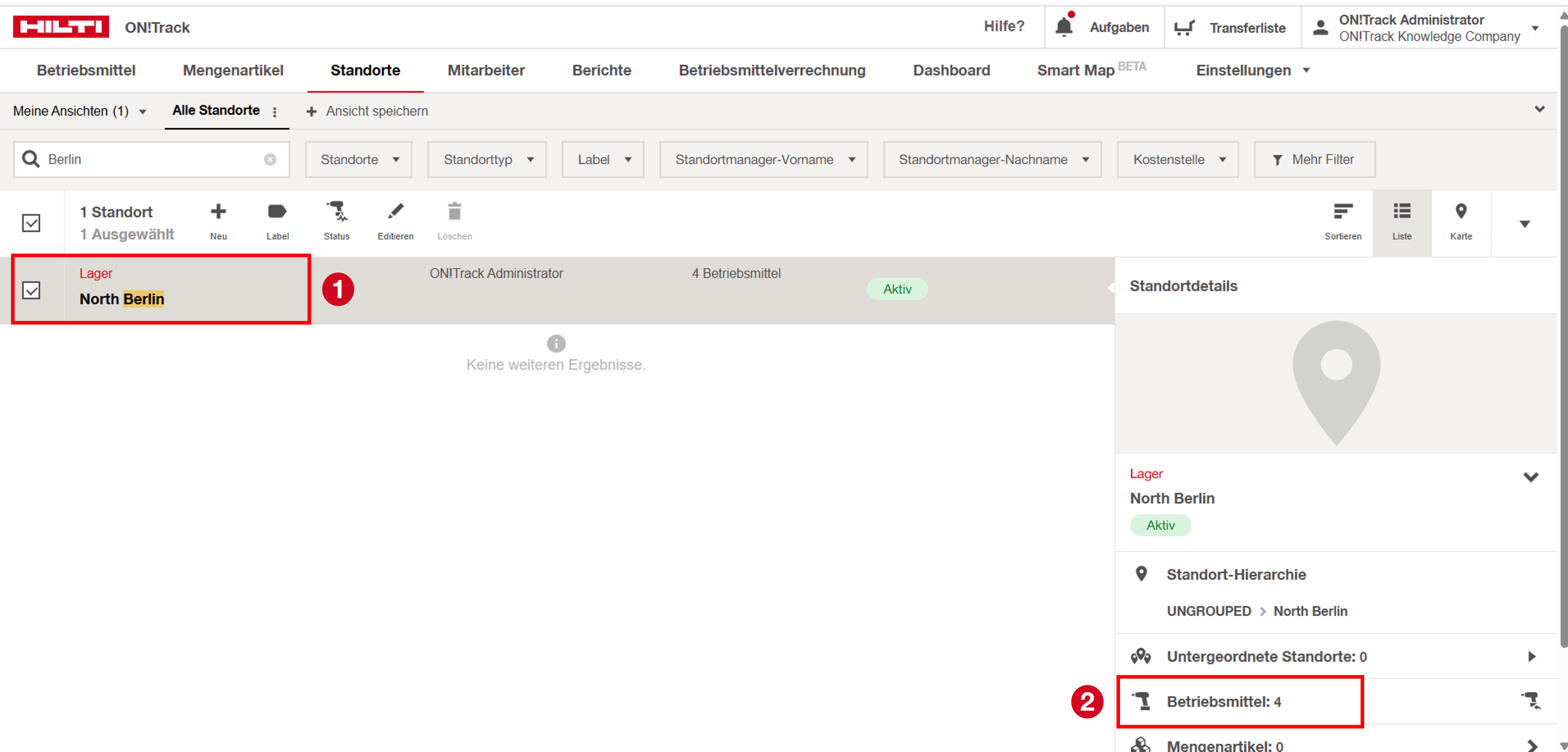Click the Status tool icon
The image size is (1568, 752).
click(x=337, y=211)
